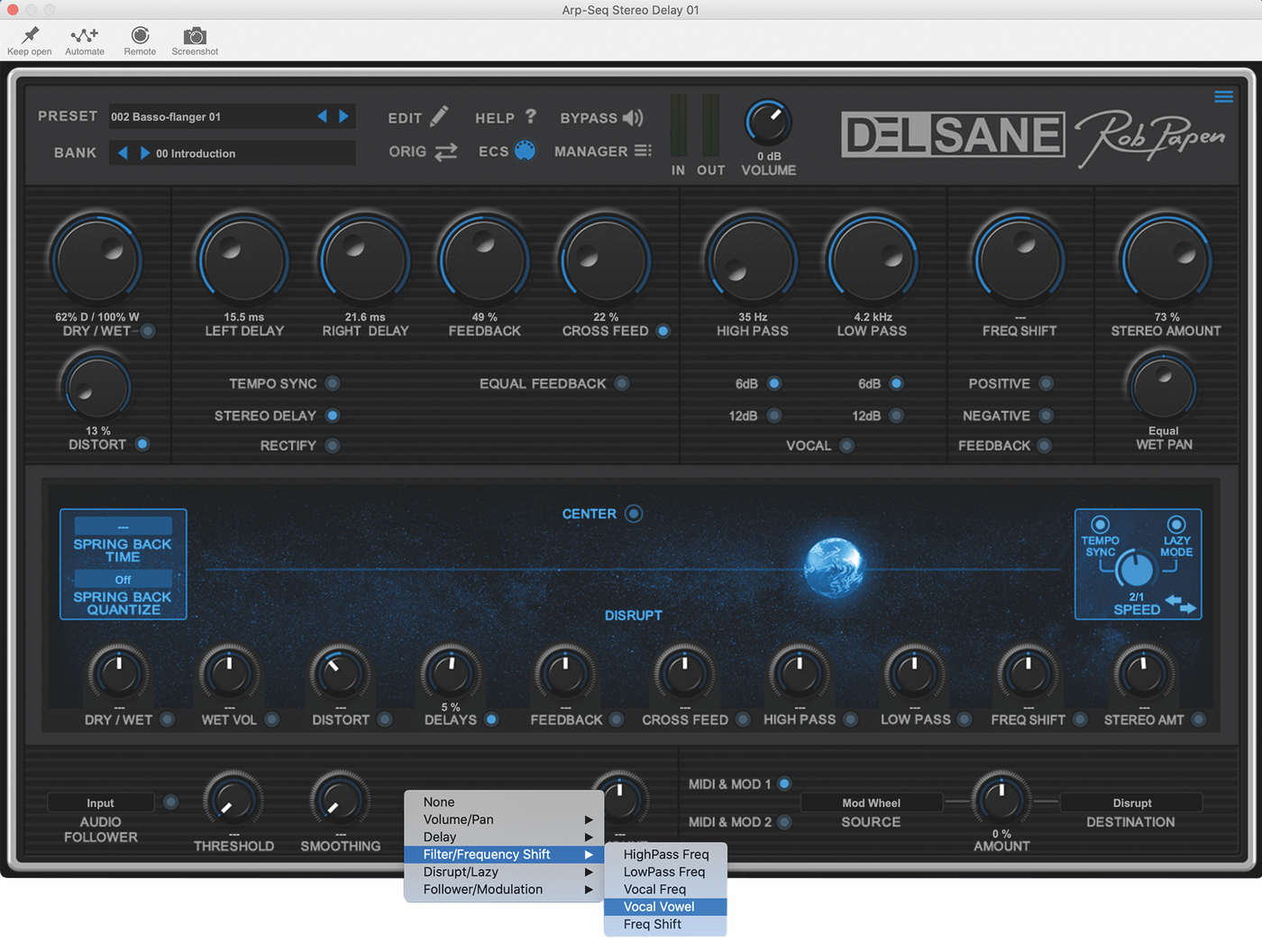Take a Screenshot with the camera icon
Viewport: 1262px width, 952px height.
(195, 35)
